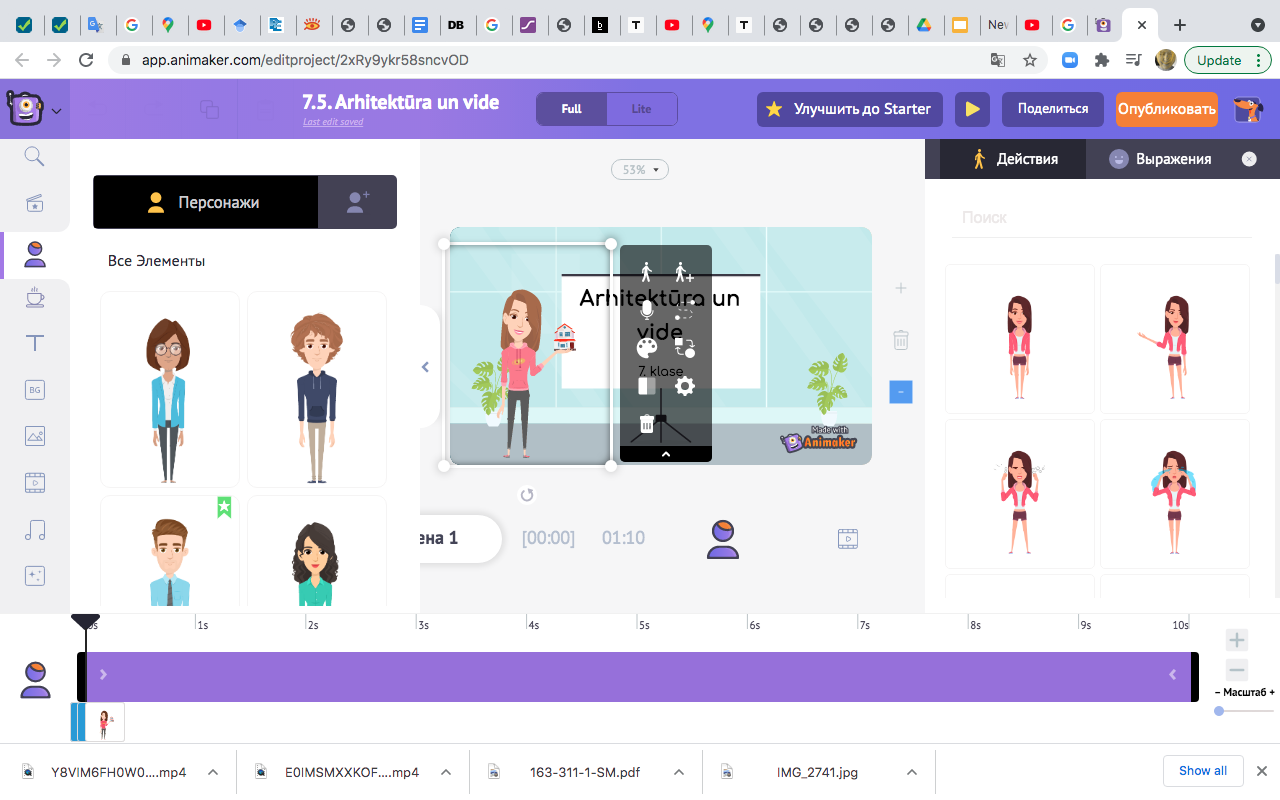Click Улучшить до Starter upgrade button
Screen dimensions: 1280x800
848,109
